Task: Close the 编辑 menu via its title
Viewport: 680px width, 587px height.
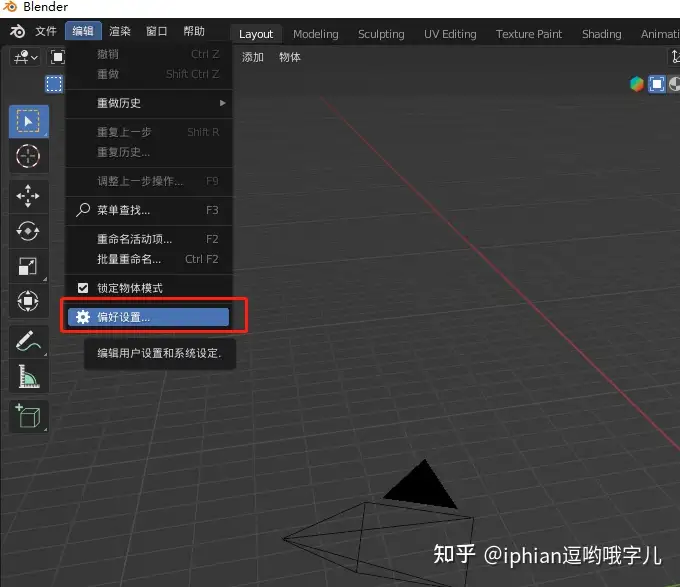Action: pos(83,31)
